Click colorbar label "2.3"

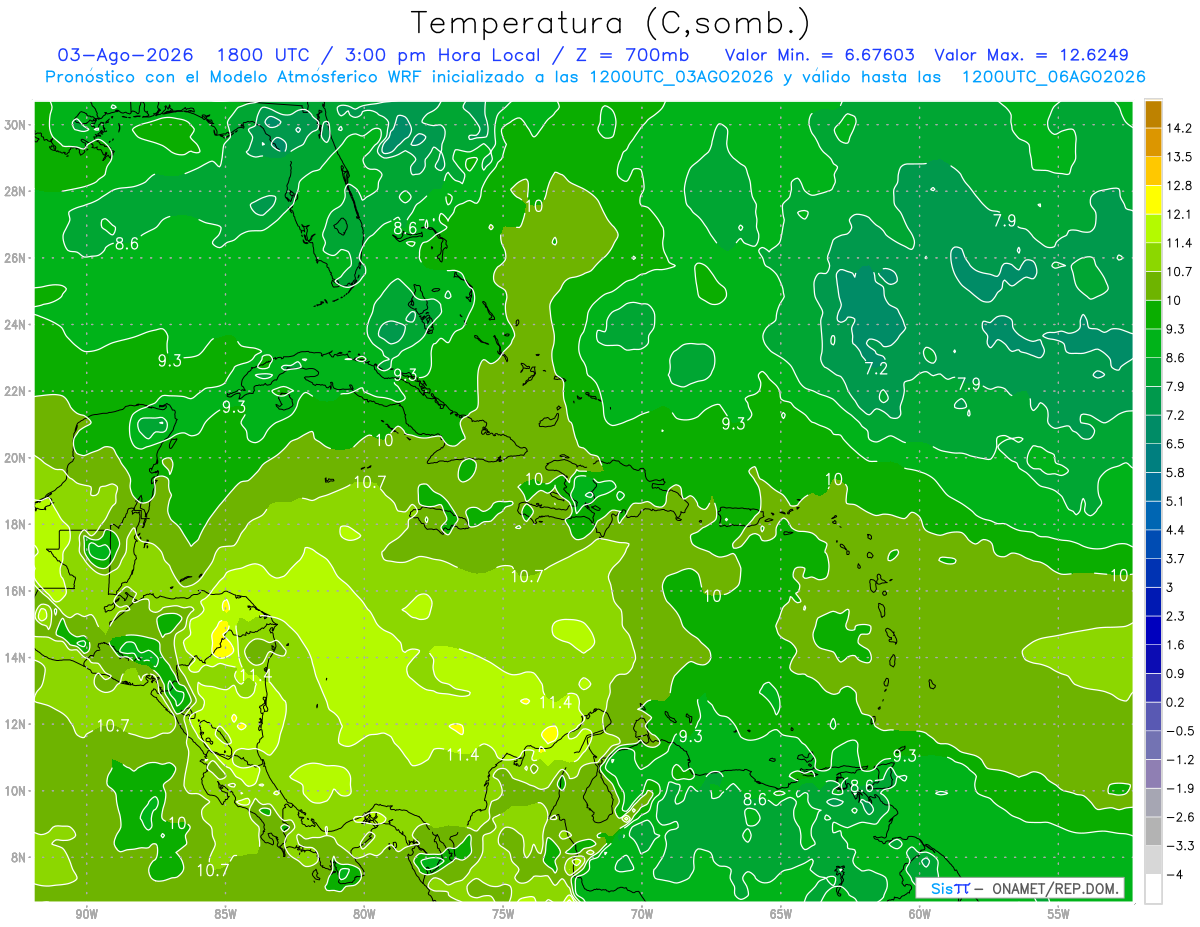(x=1176, y=616)
